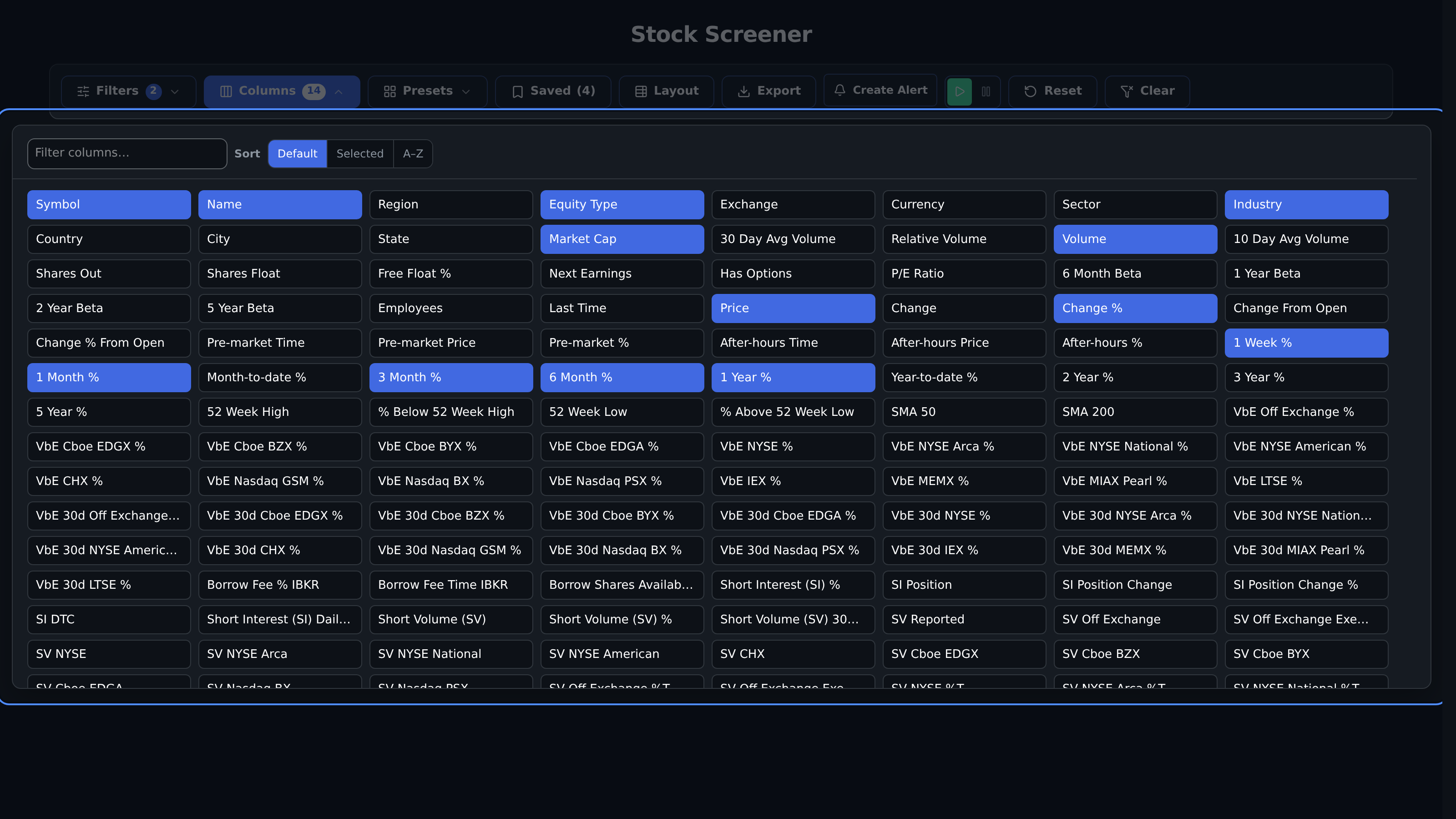Toggle off Equity Type column
The height and width of the screenshot is (819, 1456).
click(622, 205)
